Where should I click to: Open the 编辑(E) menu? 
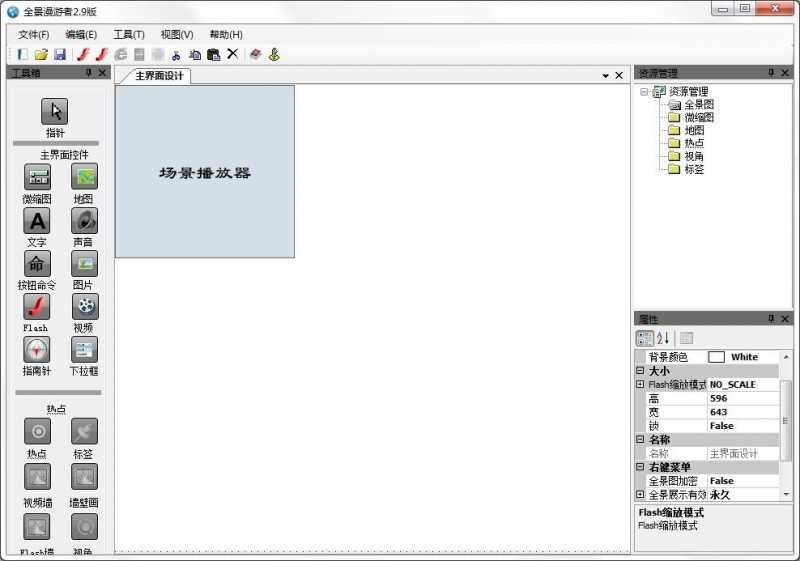click(81, 35)
